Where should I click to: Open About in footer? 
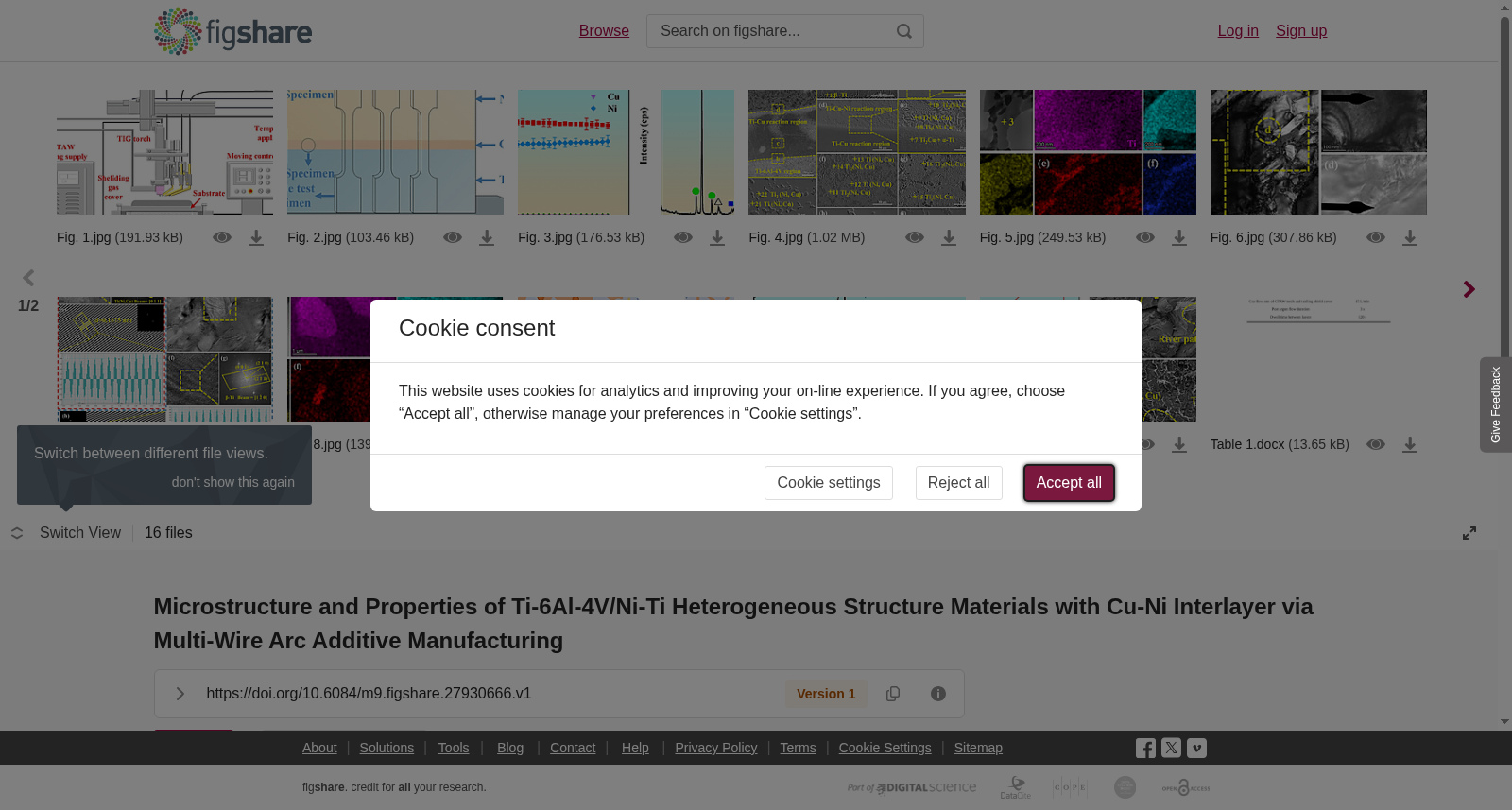point(319,748)
